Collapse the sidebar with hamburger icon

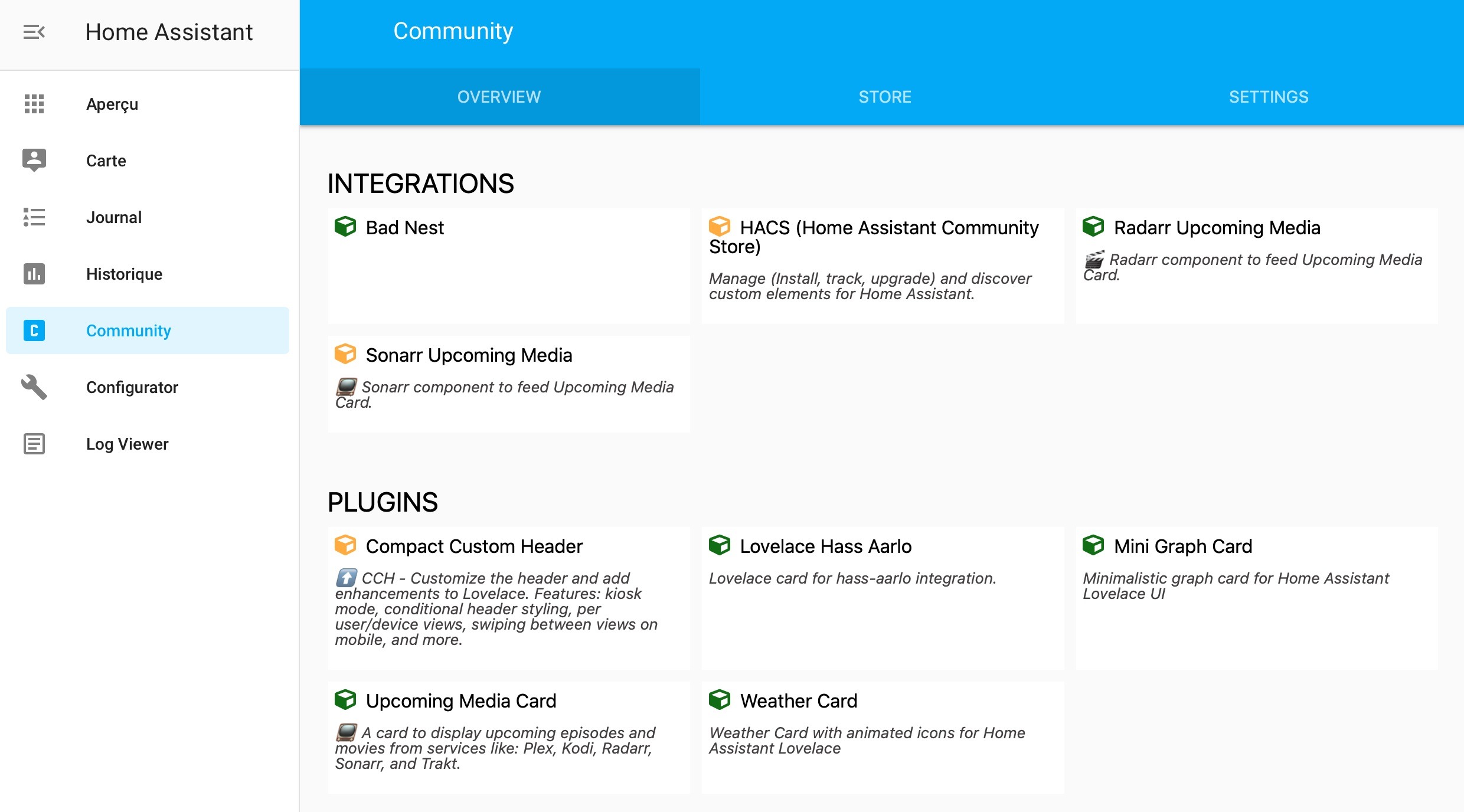34,32
